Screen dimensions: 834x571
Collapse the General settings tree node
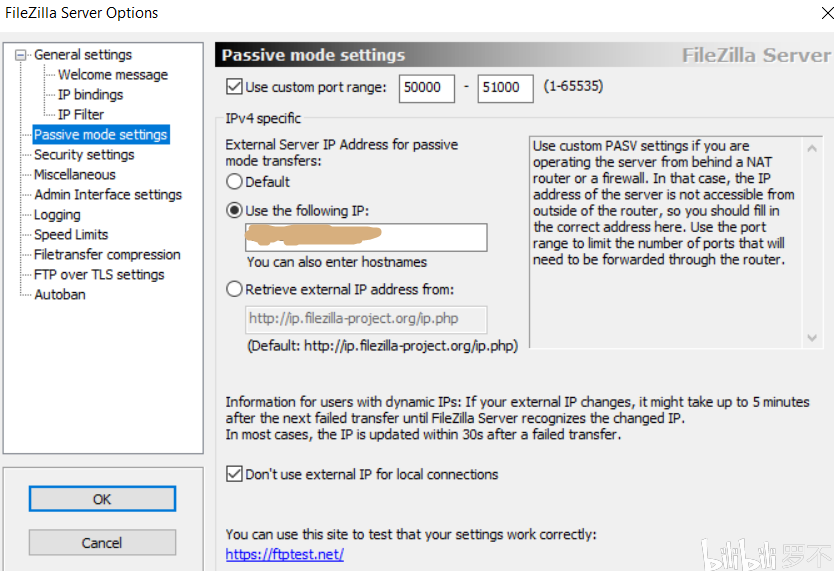coord(21,55)
